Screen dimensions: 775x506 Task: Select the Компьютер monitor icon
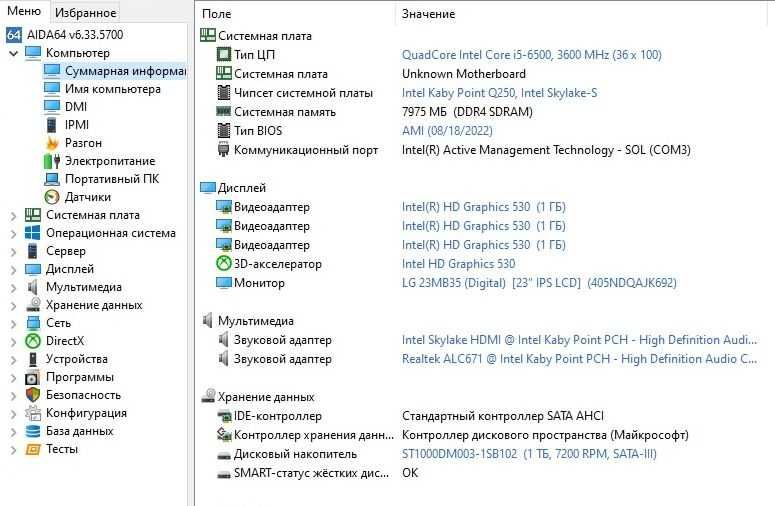(33, 52)
